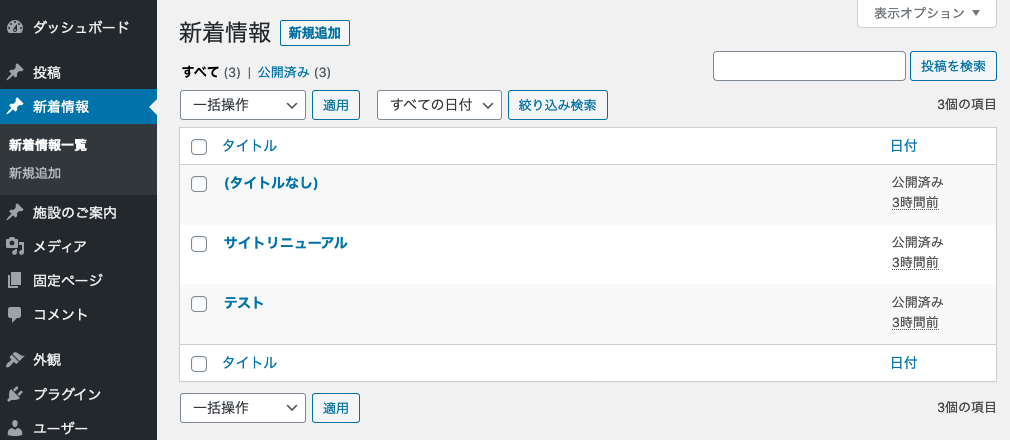Viewport: 1010px width, 440px height.
Task: Expand the 表示オプション screen options panel
Action: tap(927, 13)
